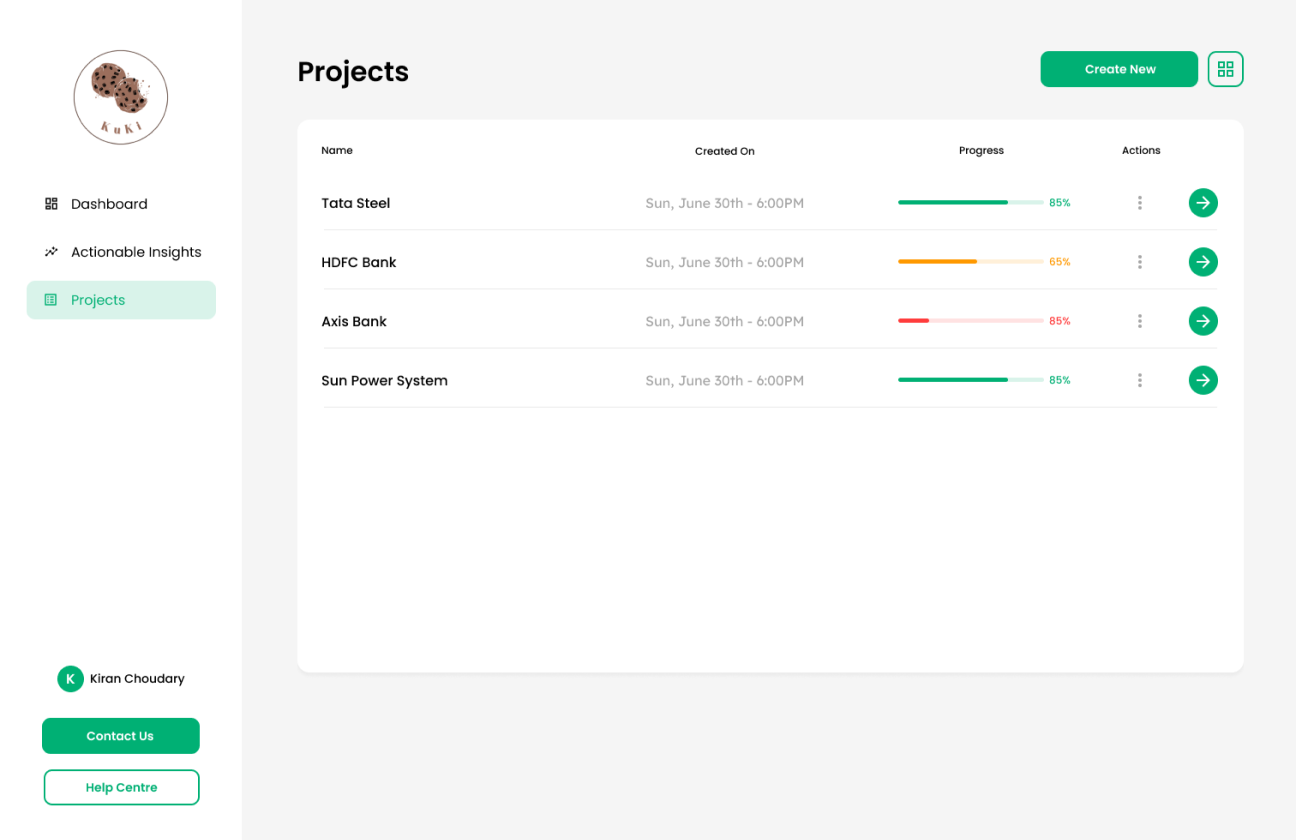Click the Kiran Choudary user name
This screenshot has height=840, width=1296.
[137, 679]
